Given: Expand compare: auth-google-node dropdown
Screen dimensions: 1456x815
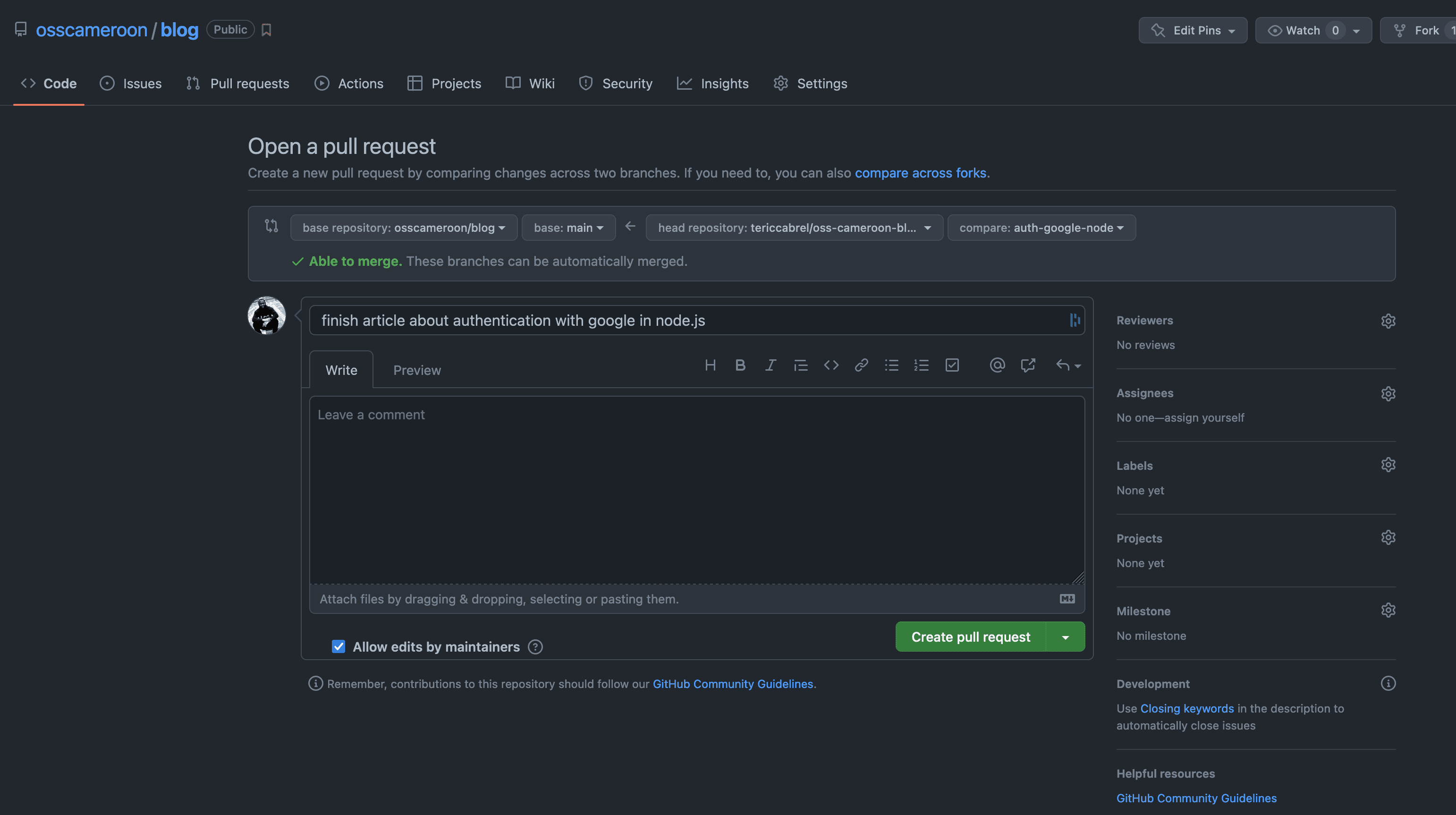Looking at the screenshot, I should pos(1041,228).
